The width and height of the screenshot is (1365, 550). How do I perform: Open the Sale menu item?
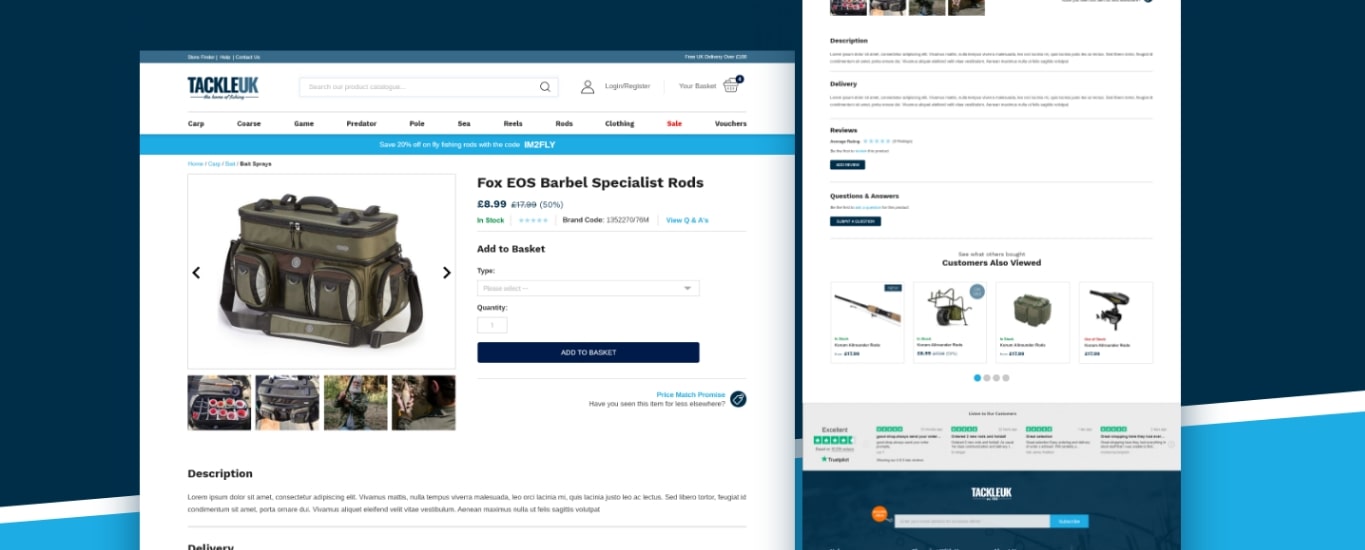[x=674, y=124]
